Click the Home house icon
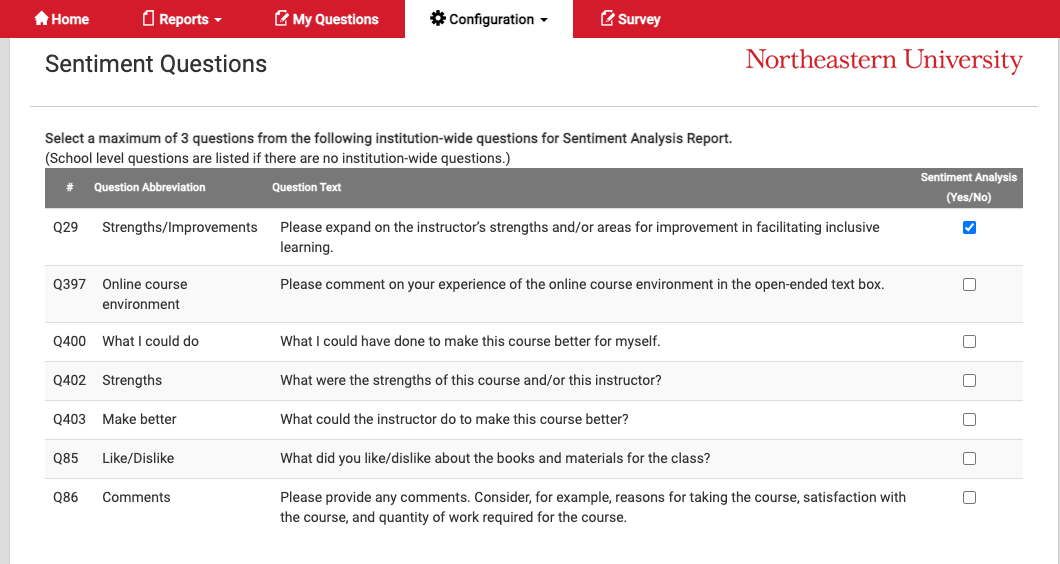This screenshot has width=1060, height=564. (x=41, y=18)
